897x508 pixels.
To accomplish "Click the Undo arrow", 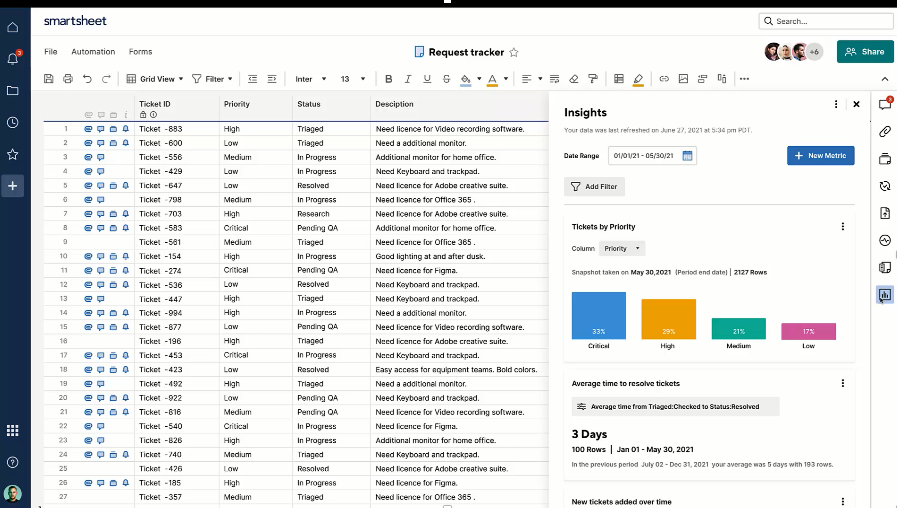I will [87, 79].
